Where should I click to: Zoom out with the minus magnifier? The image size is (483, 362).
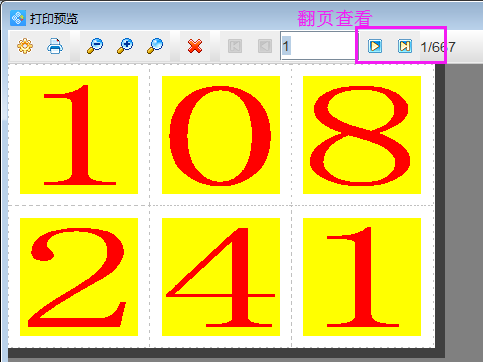pyautogui.click(x=95, y=46)
